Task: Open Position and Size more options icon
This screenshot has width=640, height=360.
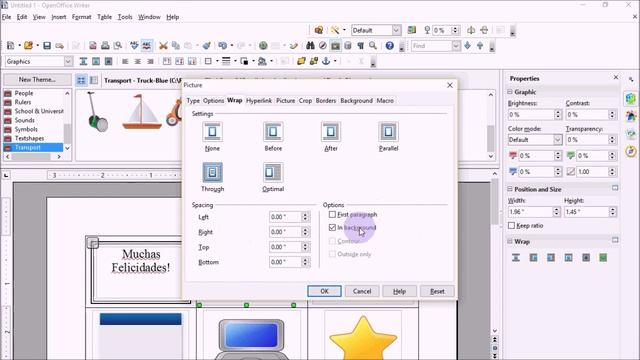Action: (x=615, y=188)
